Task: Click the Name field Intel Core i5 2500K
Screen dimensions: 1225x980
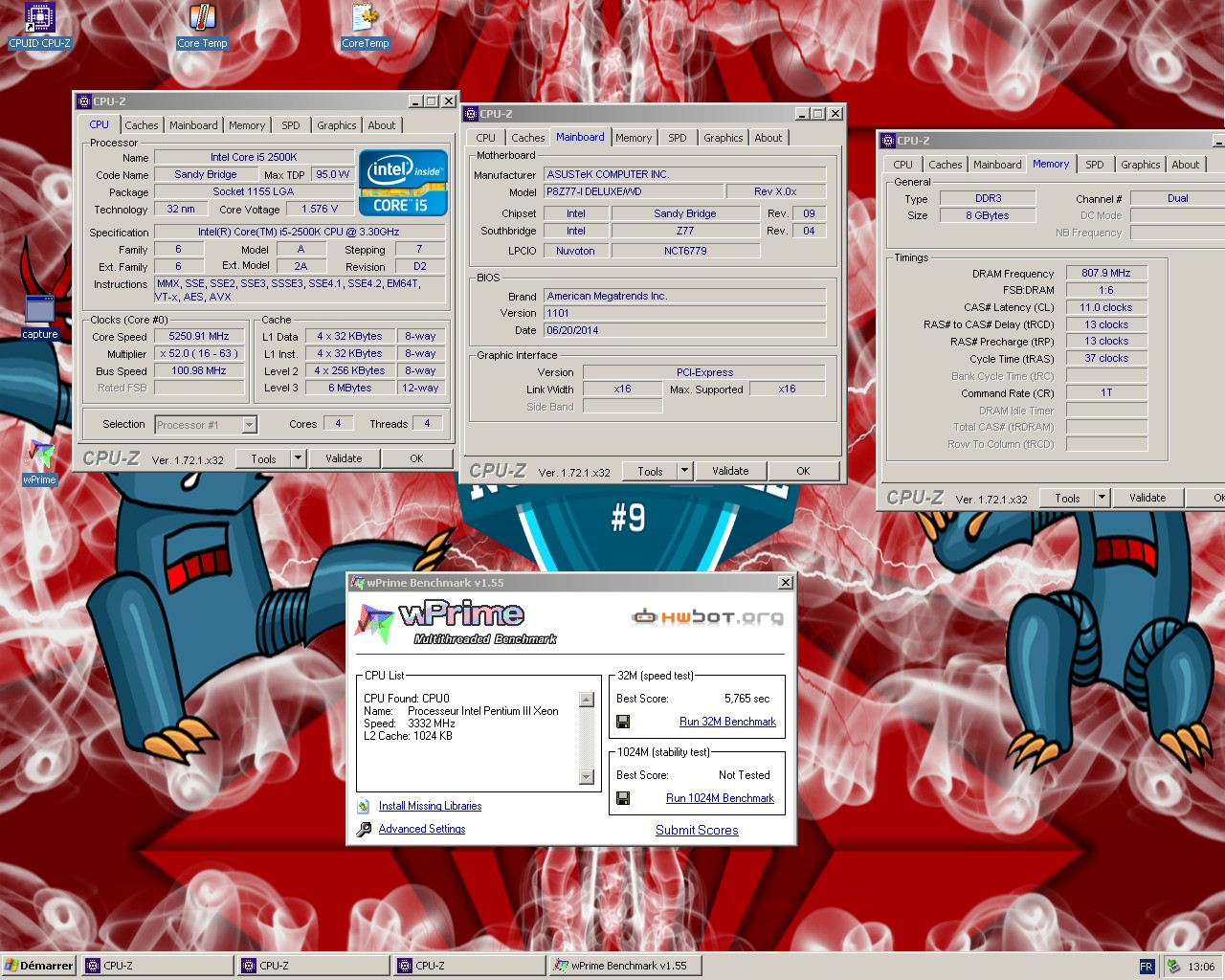Action: (x=255, y=157)
